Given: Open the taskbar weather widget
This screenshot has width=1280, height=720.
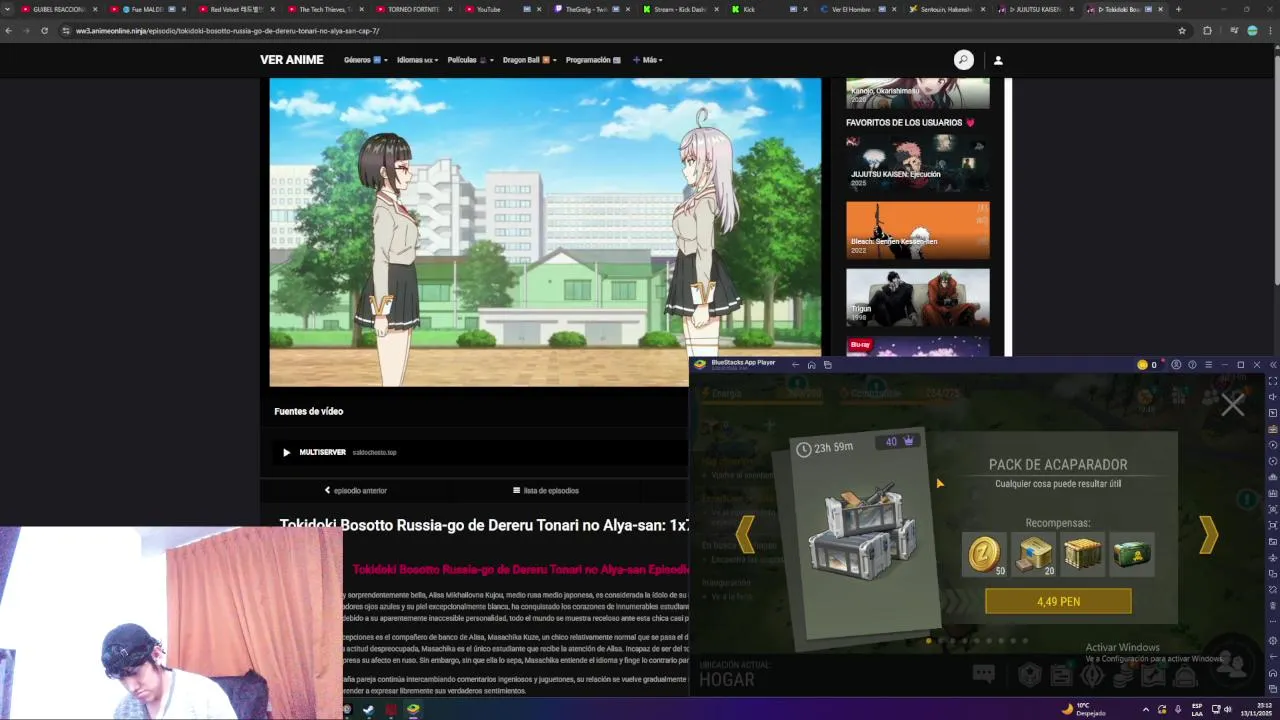Looking at the screenshot, I should point(1084,710).
